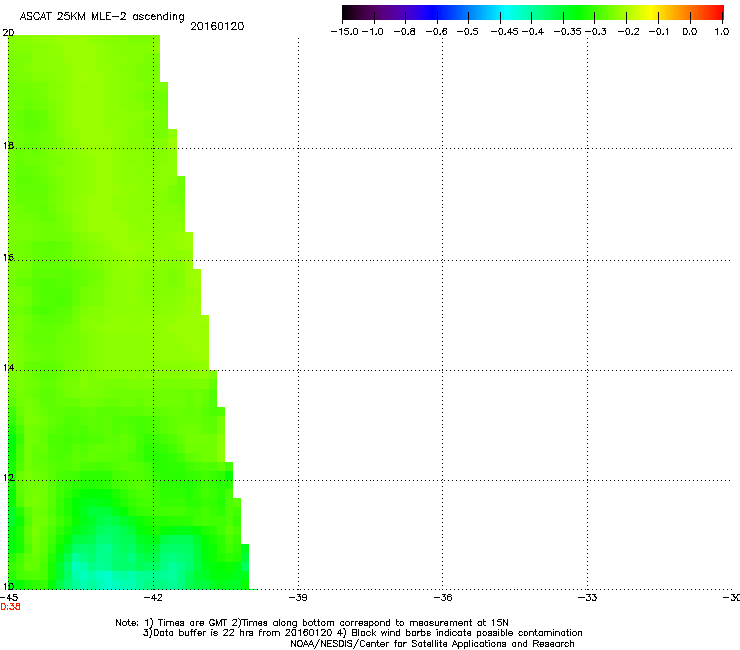740x650 pixels.
Task: Click the 0.0 colorbar label
Action: (690, 32)
